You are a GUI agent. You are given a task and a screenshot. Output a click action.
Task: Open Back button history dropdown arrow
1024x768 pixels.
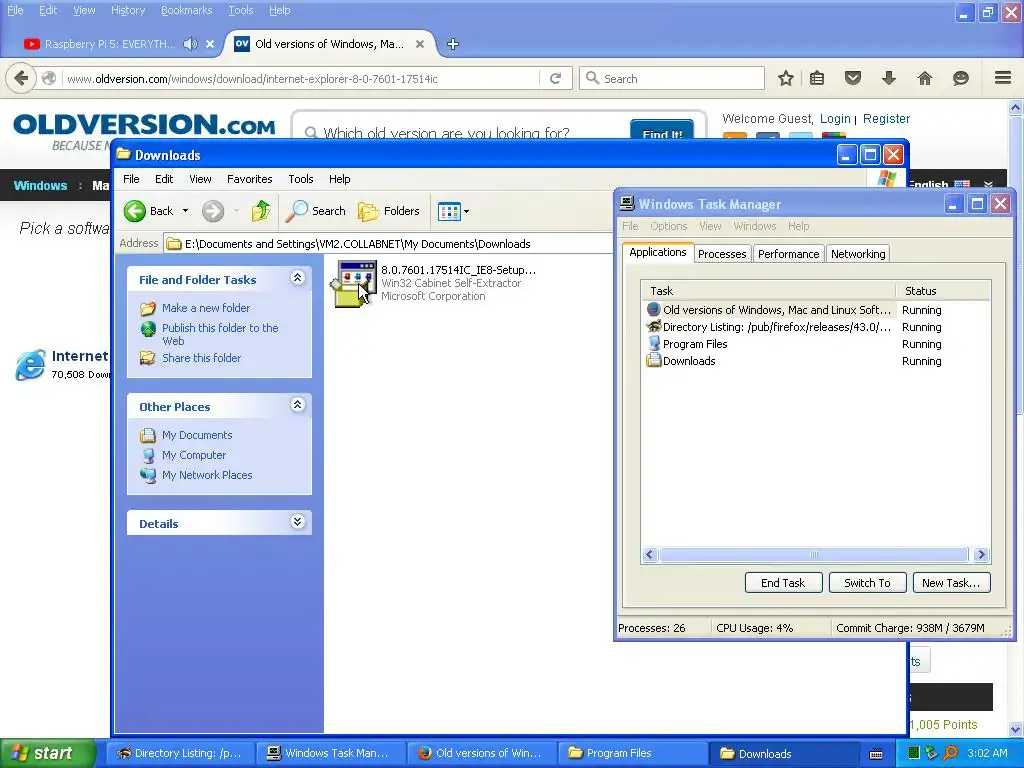click(x=185, y=211)
